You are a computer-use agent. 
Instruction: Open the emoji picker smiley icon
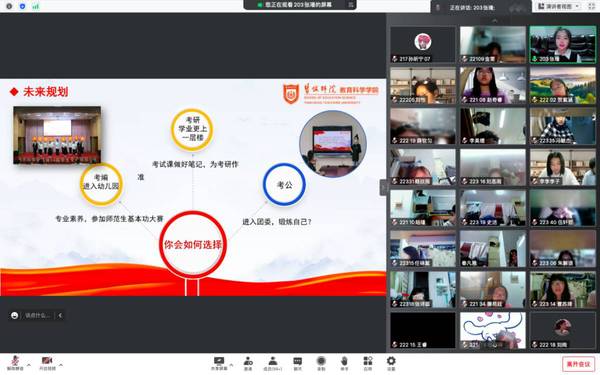pyautogui.click(x=15, y=316)
